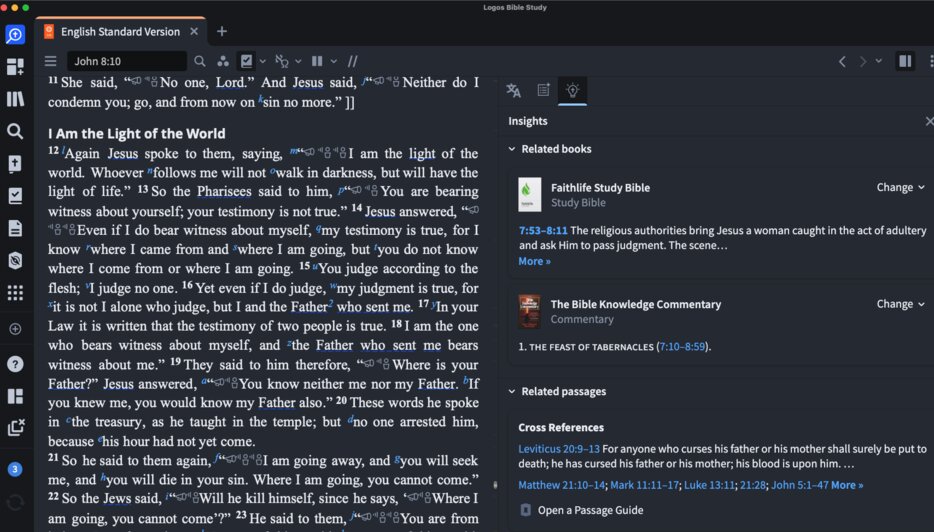Click the Search magnifier in left sidebar
Viewport: 934px width, 532px height.
click(x=15, y=131)
